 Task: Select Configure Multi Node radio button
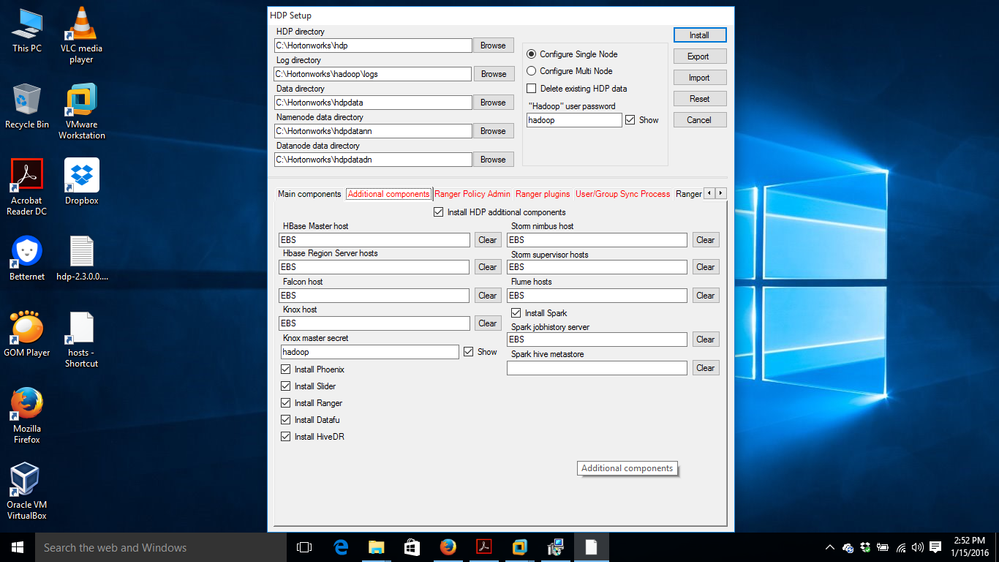(532, 71)
